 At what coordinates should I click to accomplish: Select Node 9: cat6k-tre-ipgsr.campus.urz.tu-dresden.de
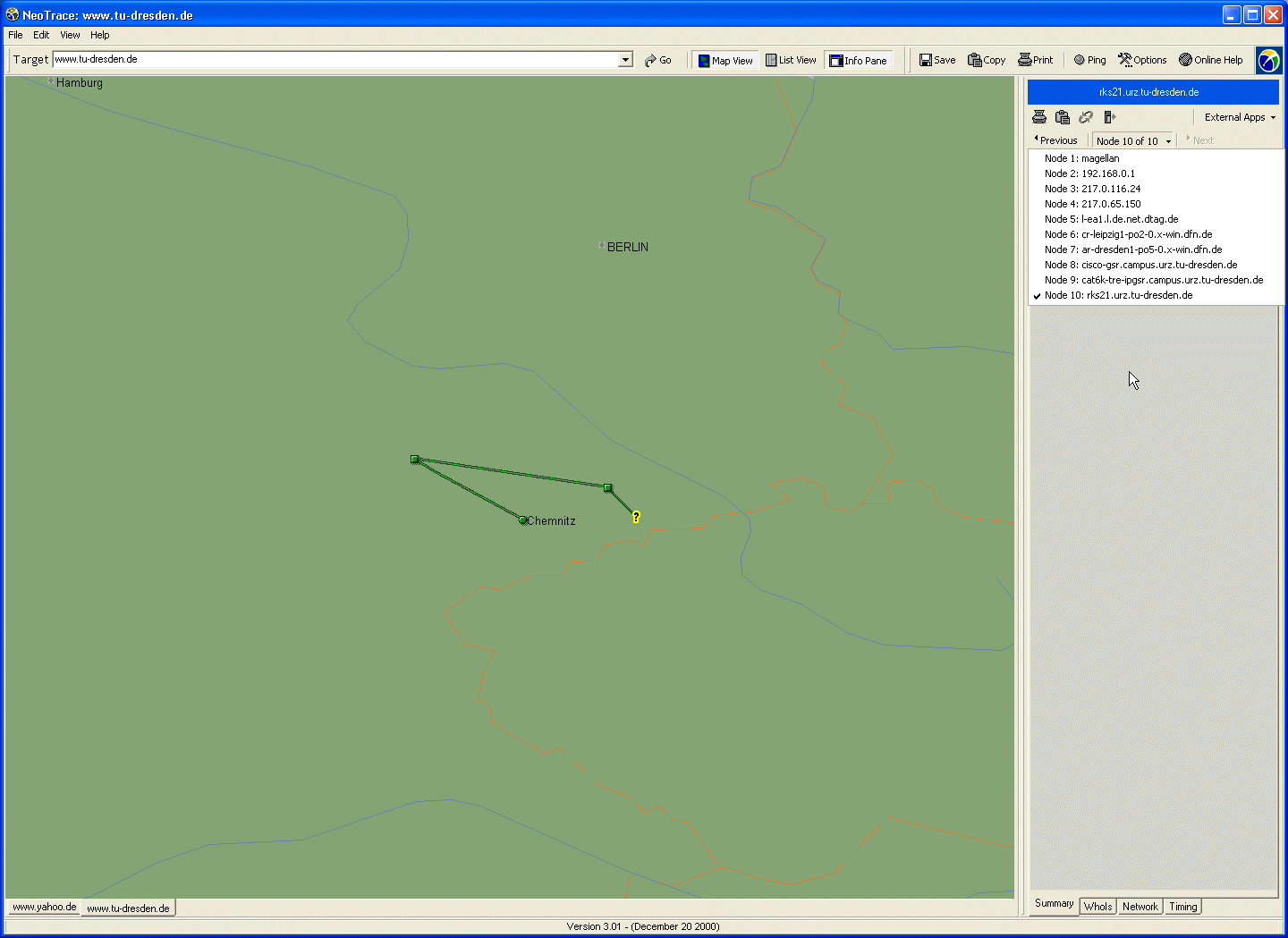click(x=1156, y=280)
